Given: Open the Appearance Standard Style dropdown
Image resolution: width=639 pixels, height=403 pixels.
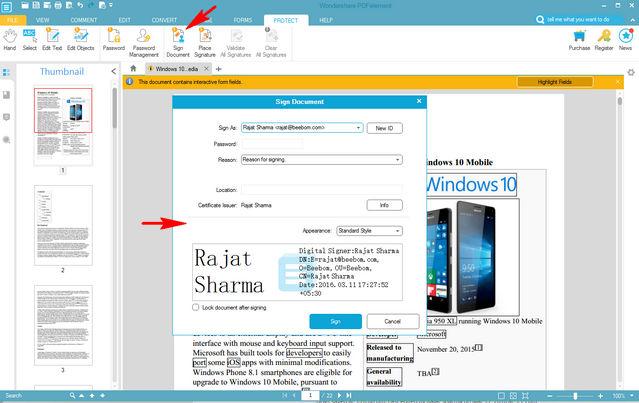Looking at the screenshot, I should [x=397, y=231].
